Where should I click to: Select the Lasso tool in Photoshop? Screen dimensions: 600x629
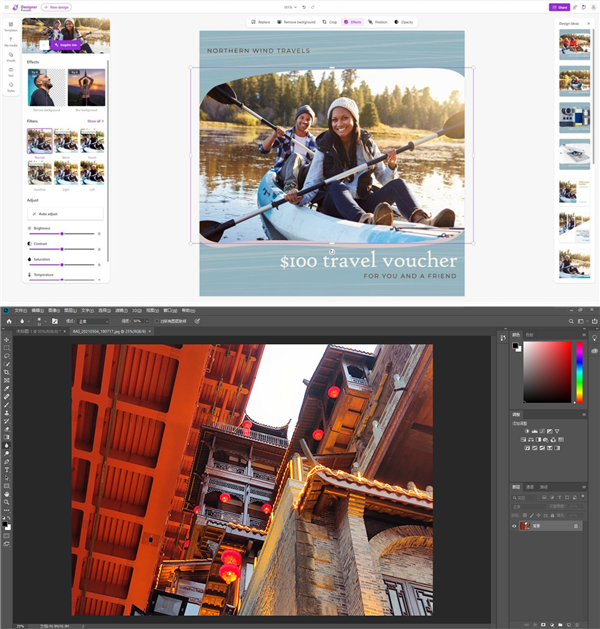tap(6, 356)
